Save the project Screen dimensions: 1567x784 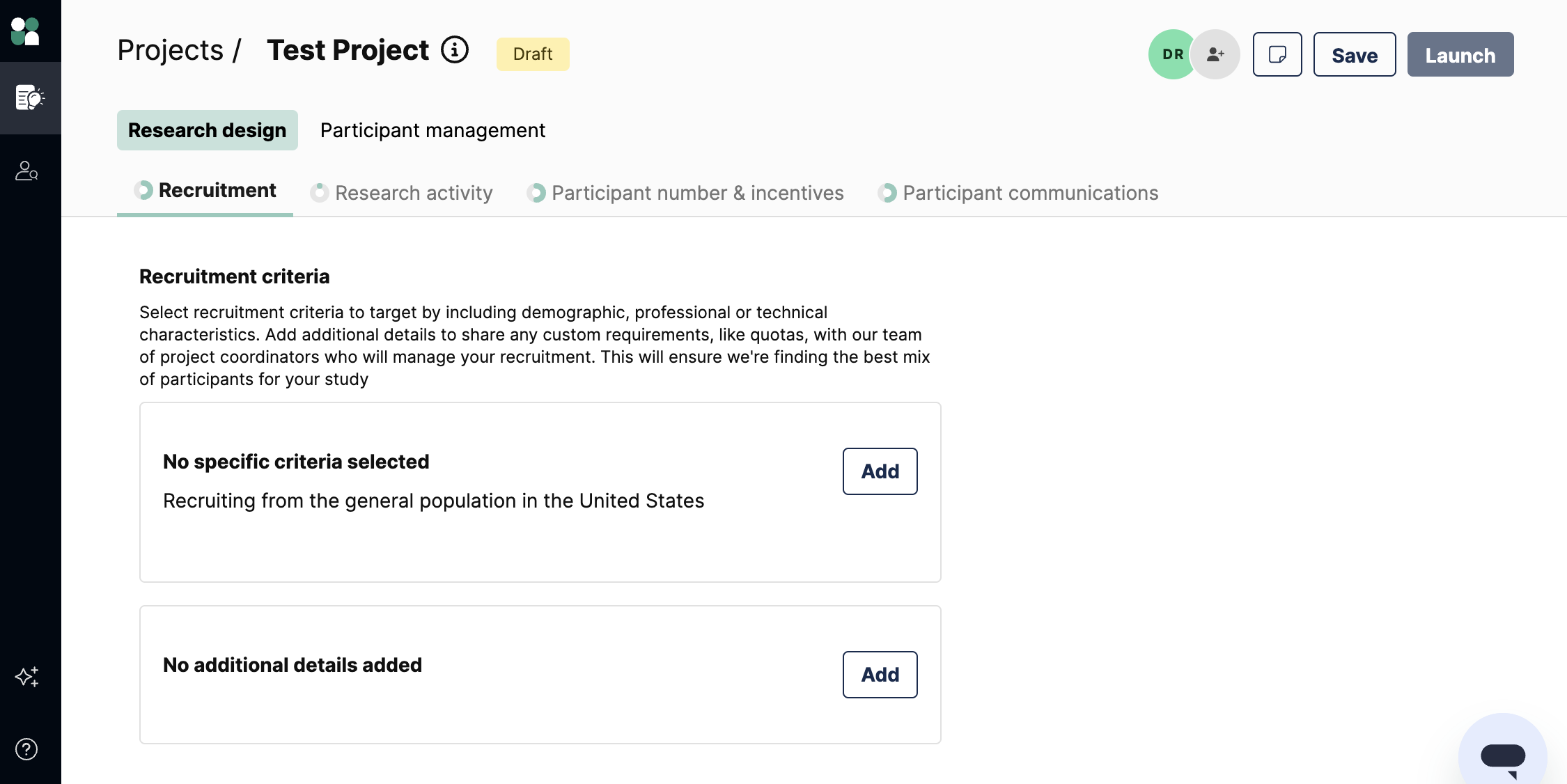[x=1355, y=54]
